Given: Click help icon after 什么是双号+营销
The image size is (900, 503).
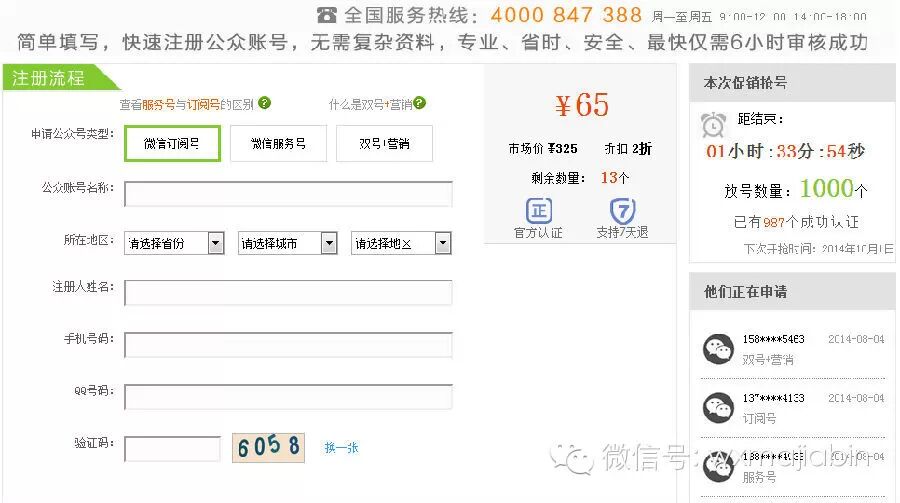Looking at the screenshot, I should click(420, 103).
